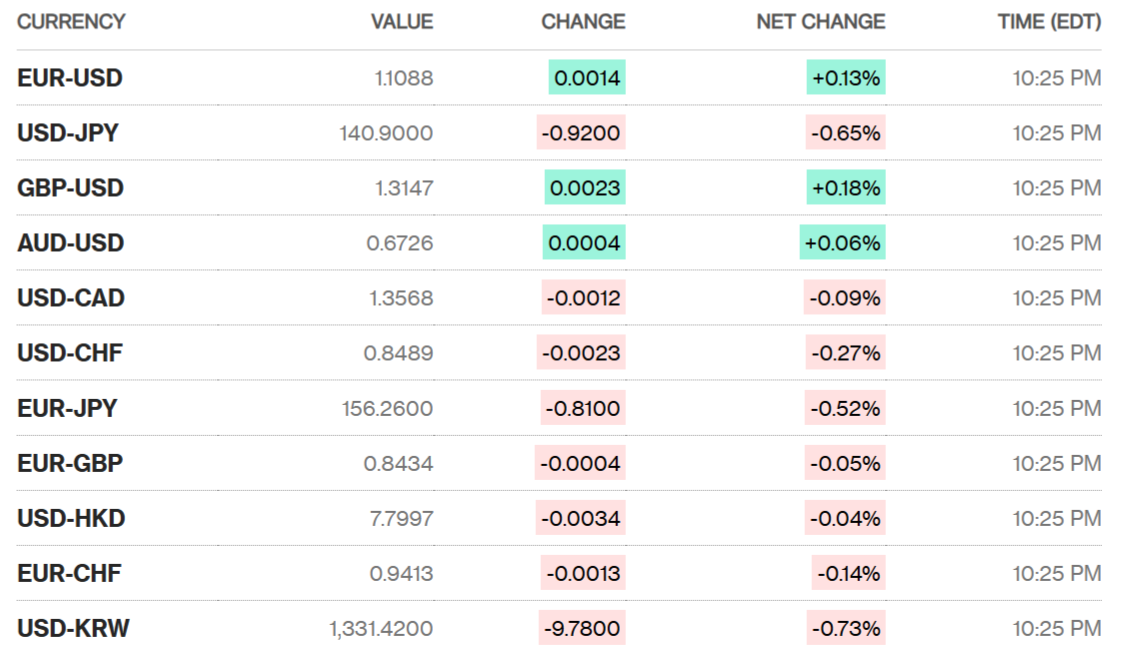Click the green +0.13% net change cell
Screen dimensions: 1123x649
coord(846,78)
